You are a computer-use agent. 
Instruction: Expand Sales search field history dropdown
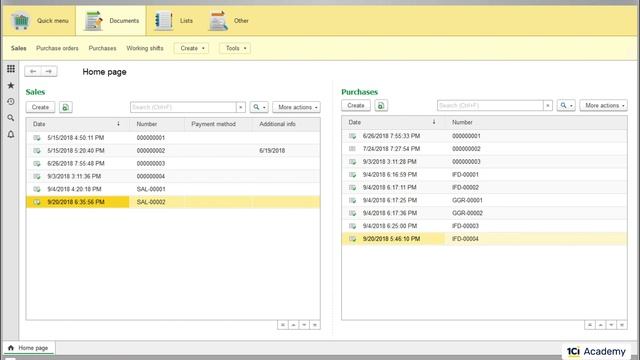[241, 107]
